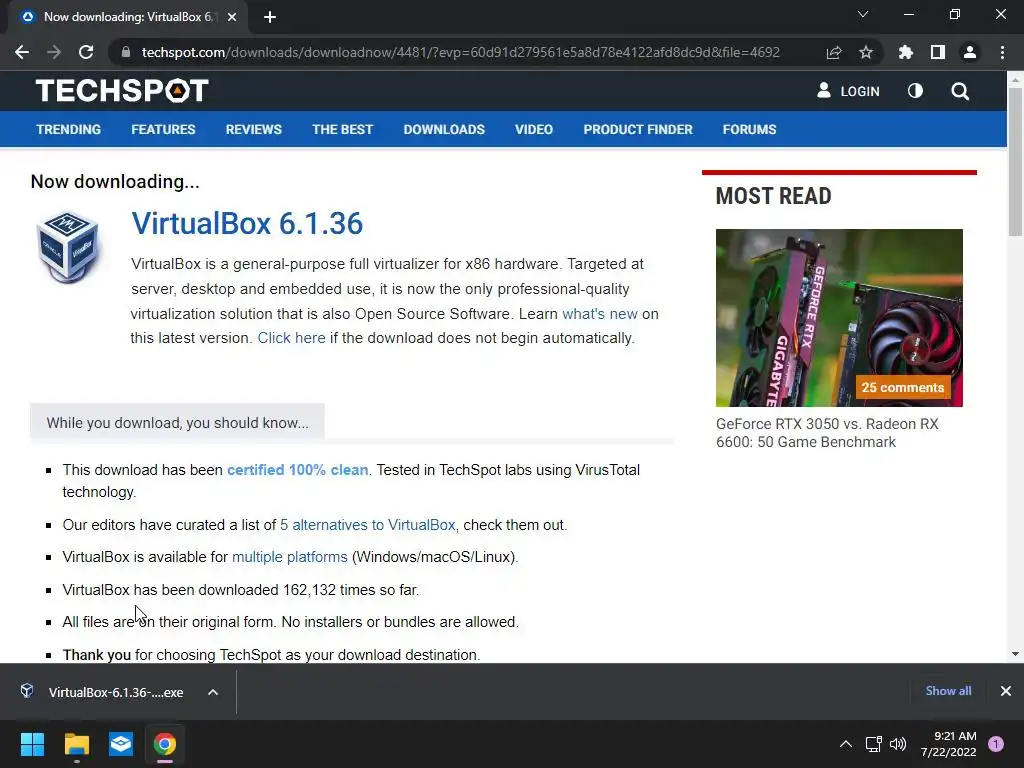Close the VirtualBox download tab
Viewport: 1024px width, 768px height.
(232, 17)
